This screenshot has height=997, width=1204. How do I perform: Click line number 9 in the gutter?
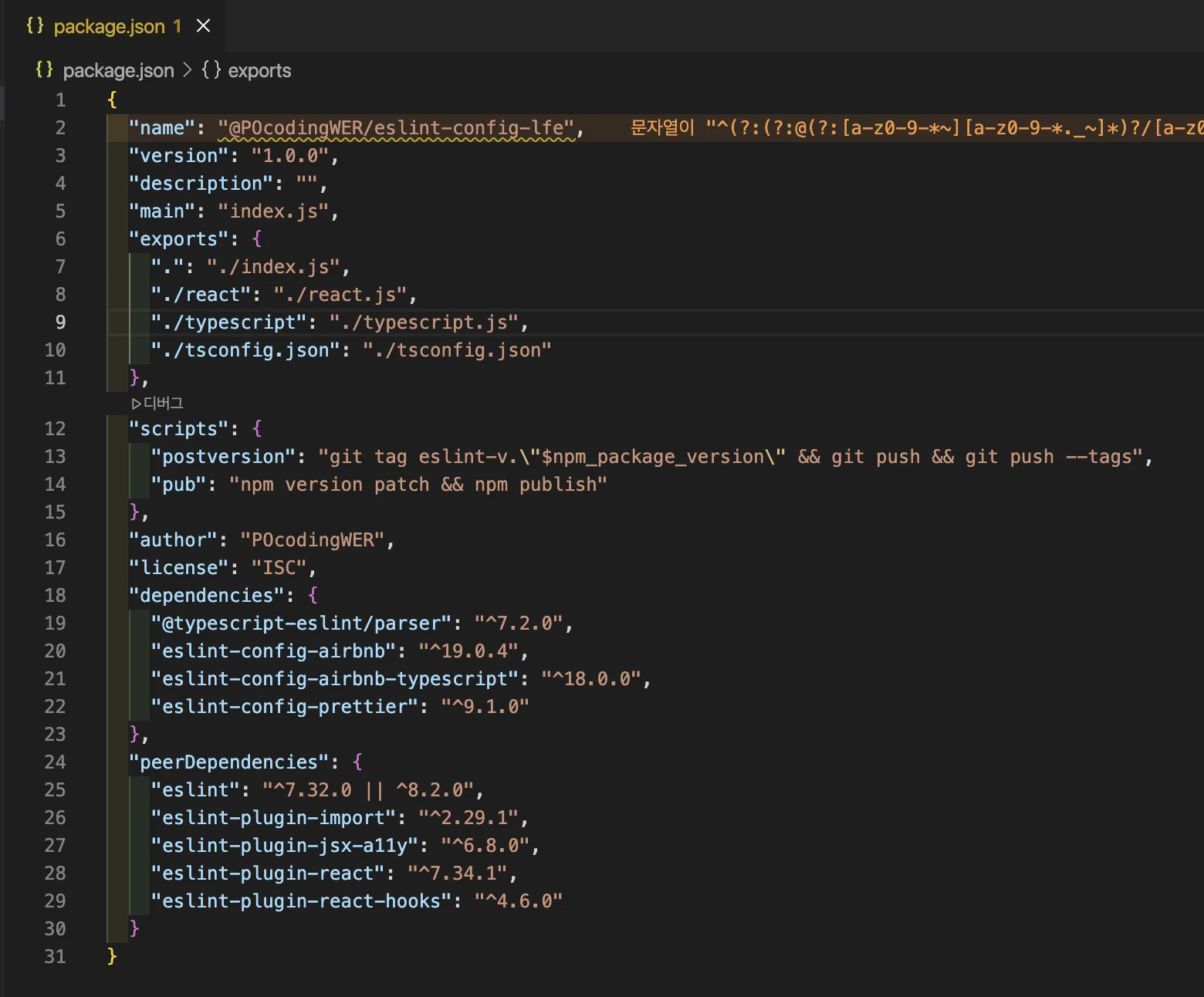60,322
